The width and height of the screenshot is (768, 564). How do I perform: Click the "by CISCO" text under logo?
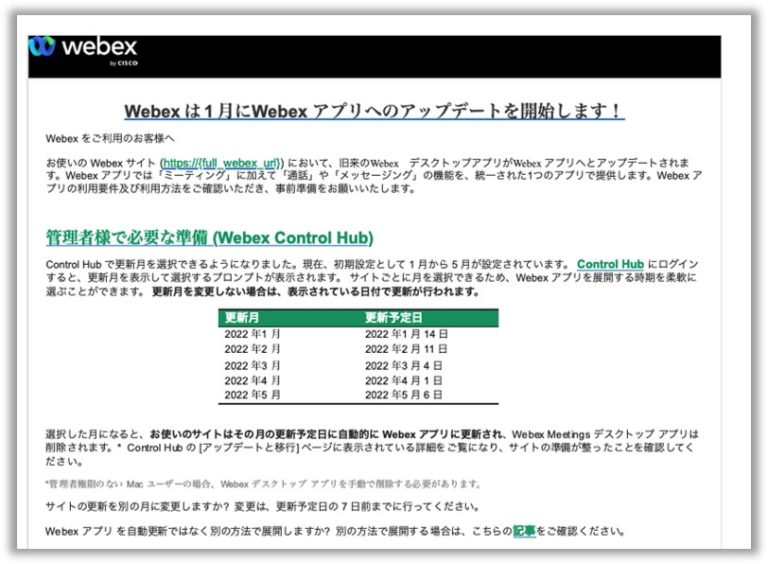click(x=121, y=64)
